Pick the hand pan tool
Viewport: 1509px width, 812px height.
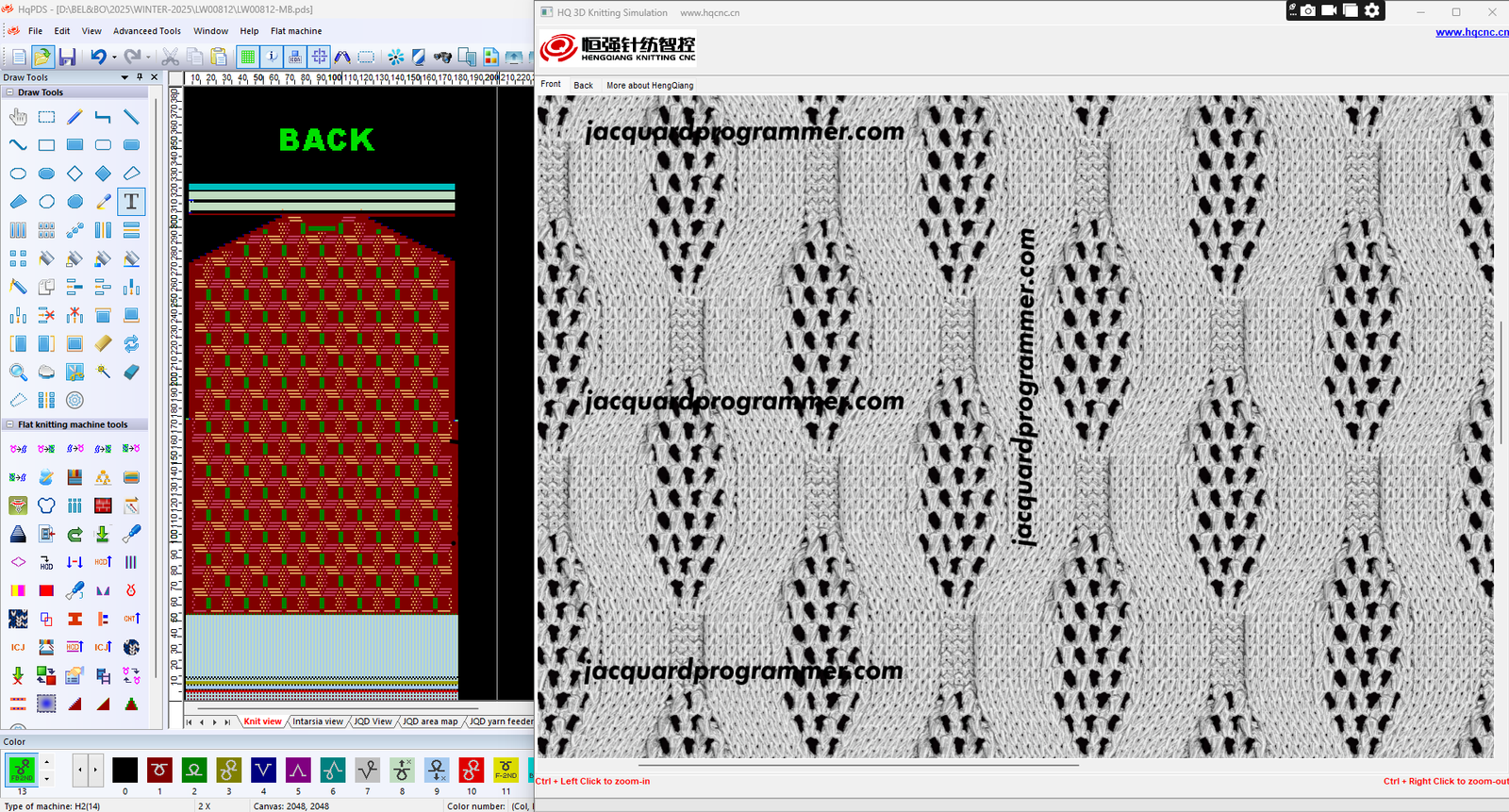(x=18, y=117)
